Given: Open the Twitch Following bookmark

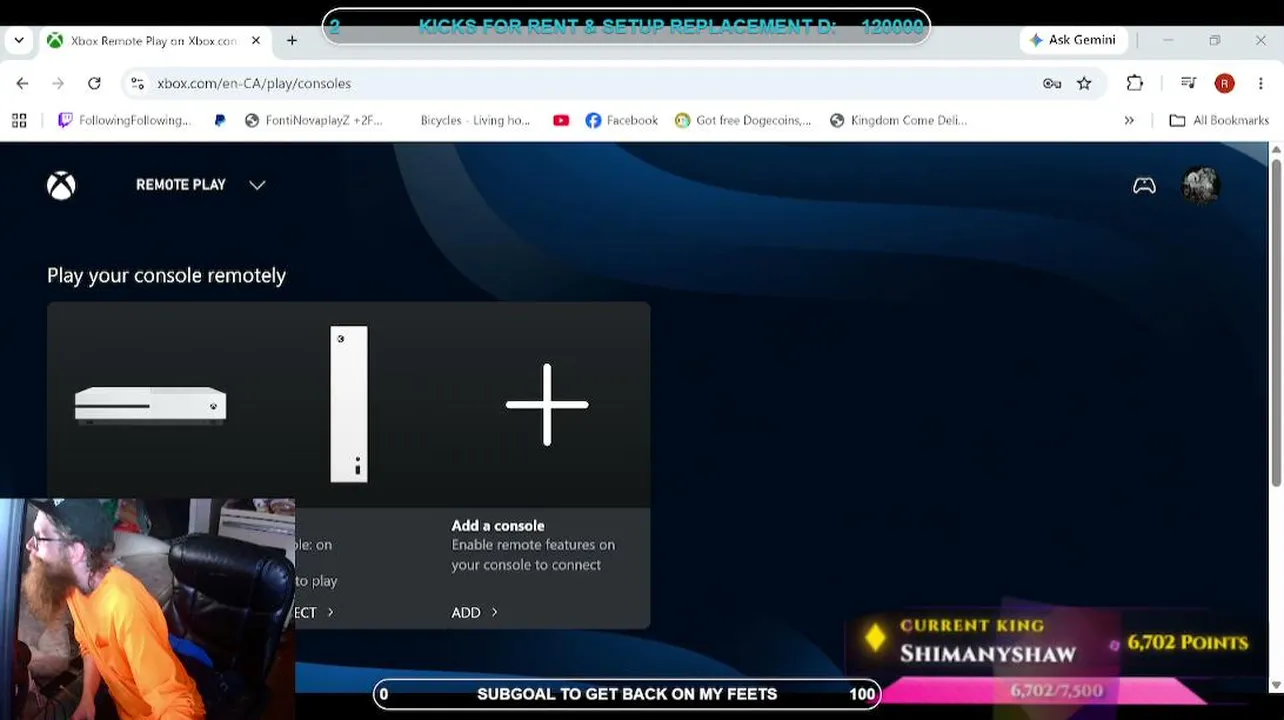Looking at the screenshot, I should [123, 120].
